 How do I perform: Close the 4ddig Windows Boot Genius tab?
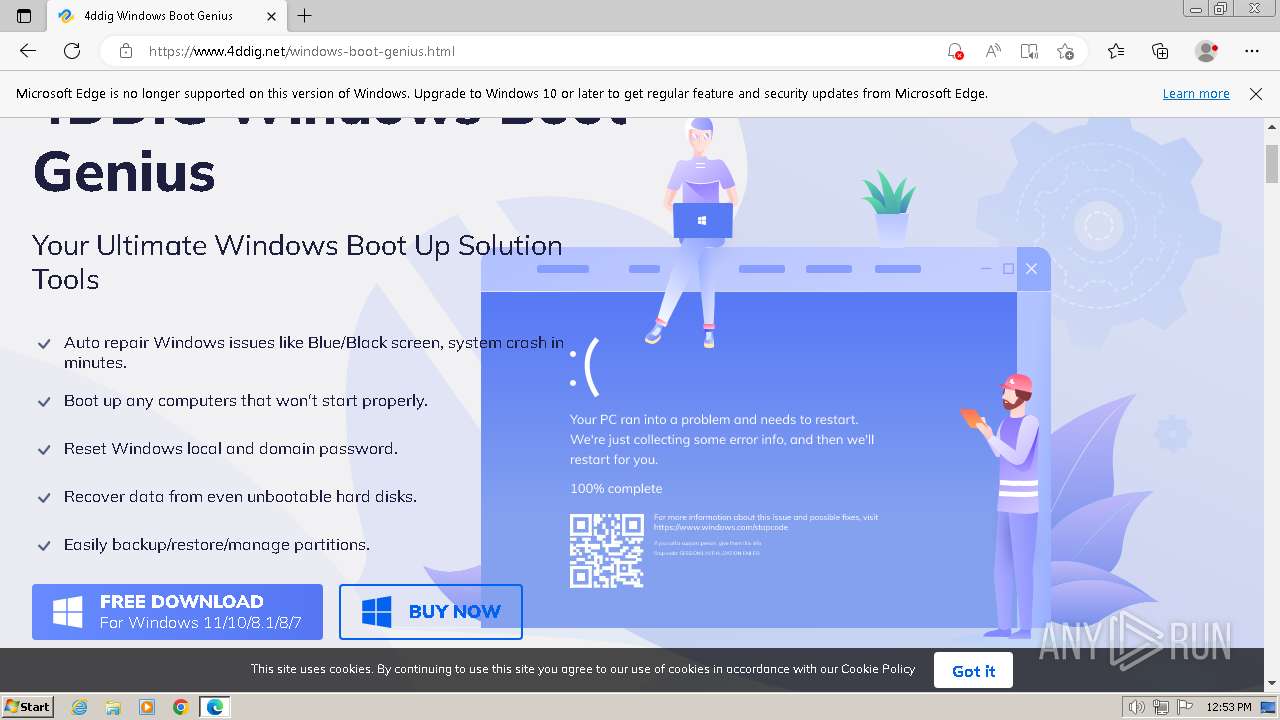coord(271,16)
